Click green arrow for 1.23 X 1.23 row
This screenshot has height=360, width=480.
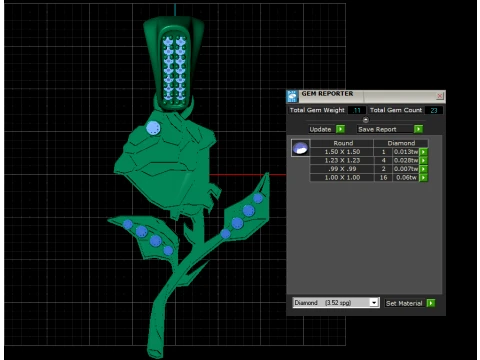pos(423,161)
